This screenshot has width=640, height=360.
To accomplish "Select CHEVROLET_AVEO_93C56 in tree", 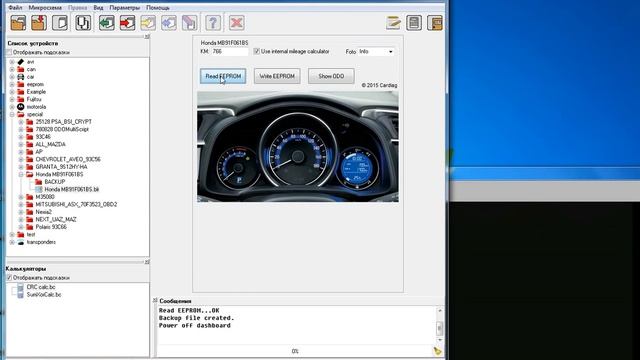I will coord(68,159).
